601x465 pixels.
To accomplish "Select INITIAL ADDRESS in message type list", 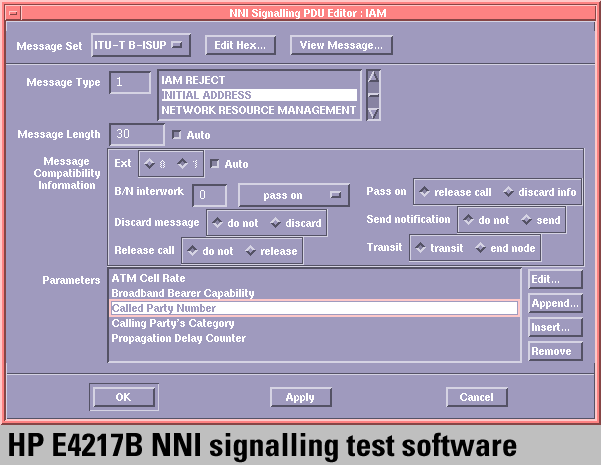I will point(259,95).
